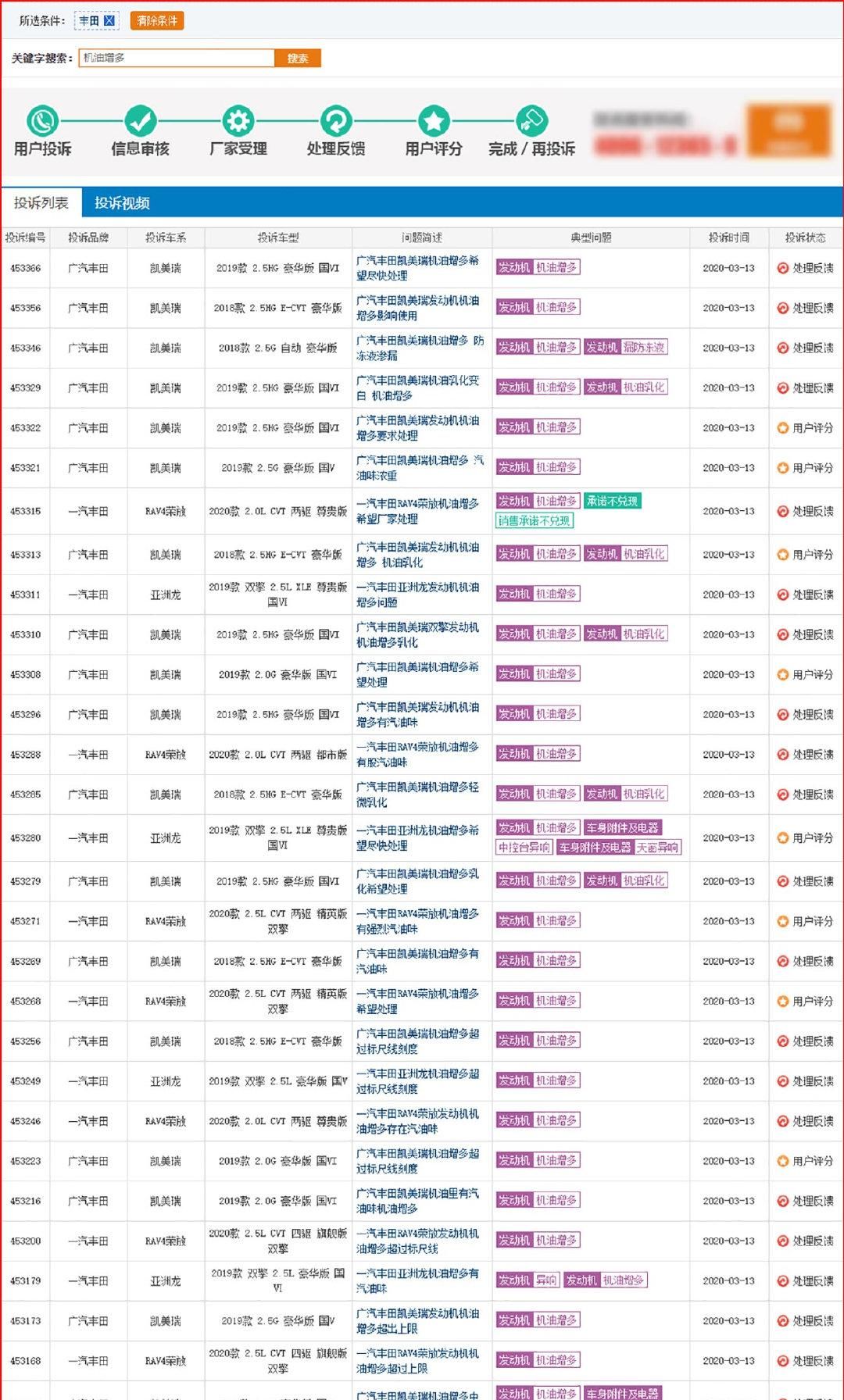Viewport: 844px width, 1400px height.
Task: Click the 清除条件 button
Action: (x=157, y=21)
